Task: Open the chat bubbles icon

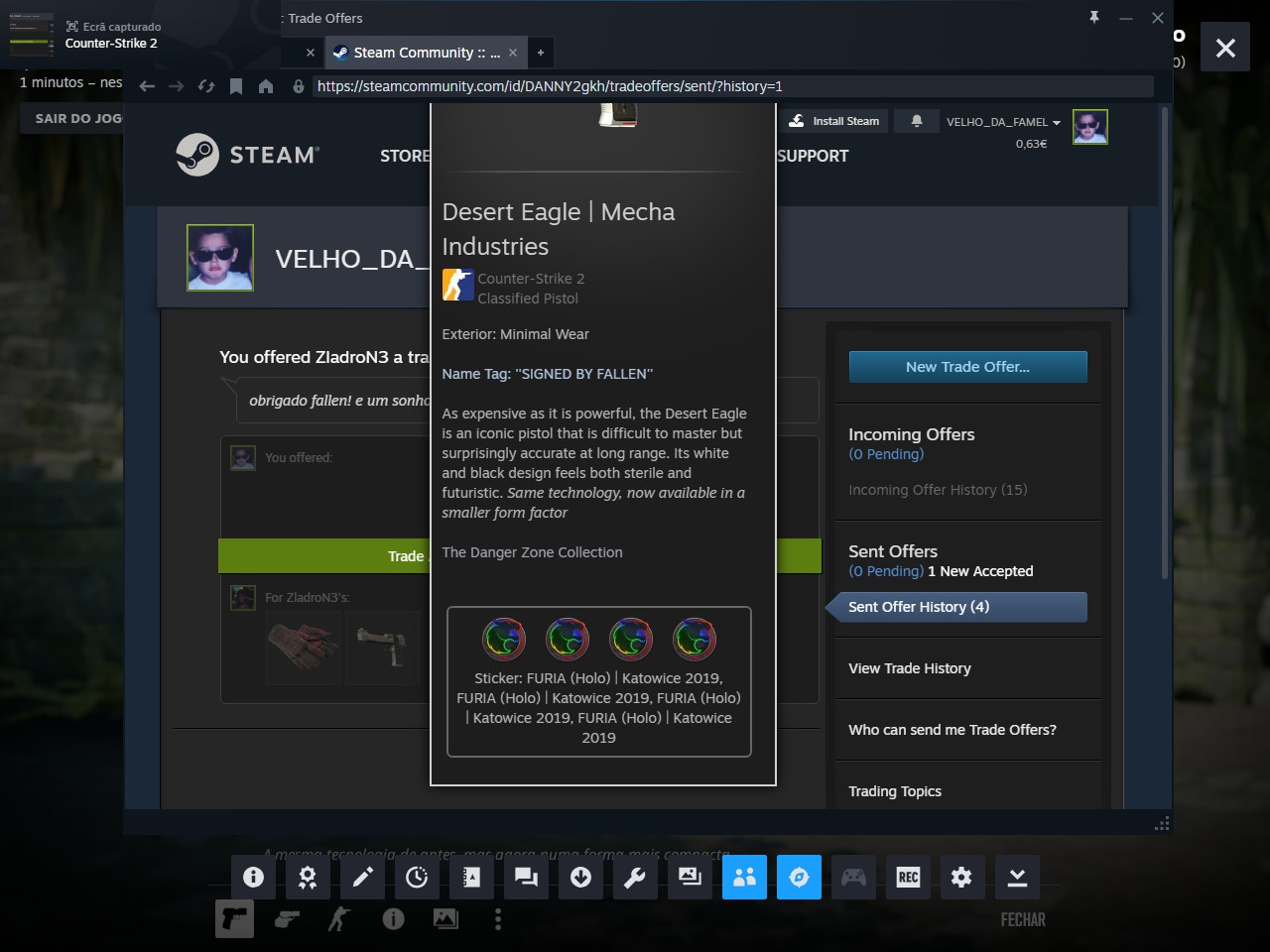Action: pos(526,877)
